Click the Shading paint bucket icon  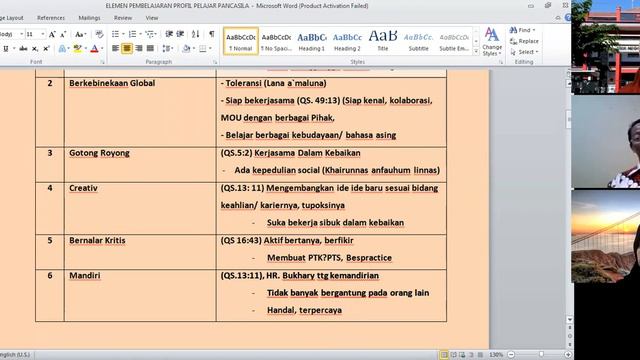click(186, 49)
